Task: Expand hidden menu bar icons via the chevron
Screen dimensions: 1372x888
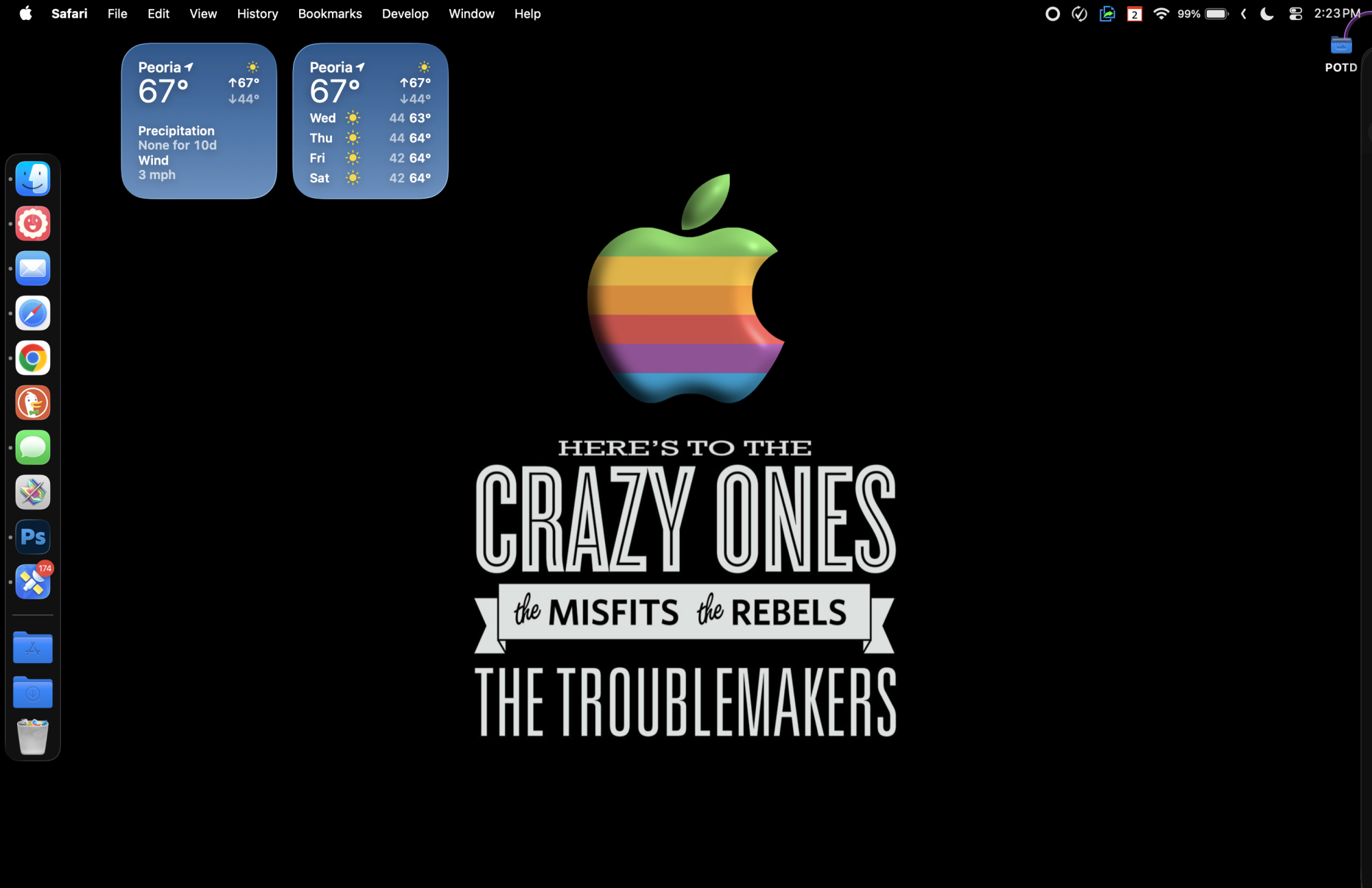Action: [x=1242, y=14]
